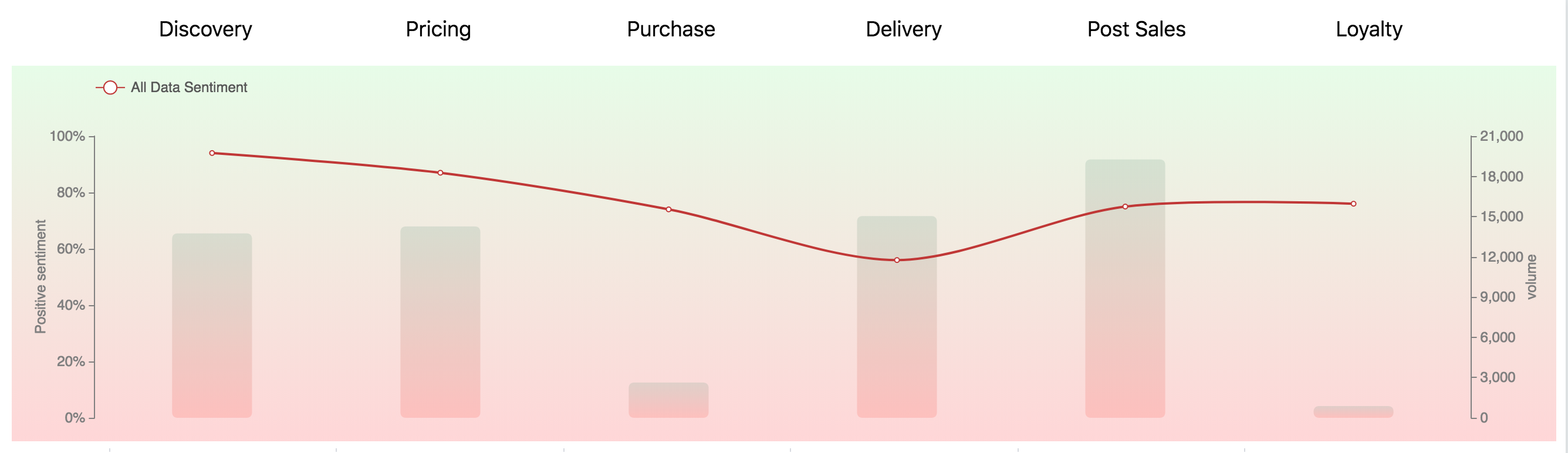
Task: Select the Loyalty stage header
Action: coord(1368,29)
